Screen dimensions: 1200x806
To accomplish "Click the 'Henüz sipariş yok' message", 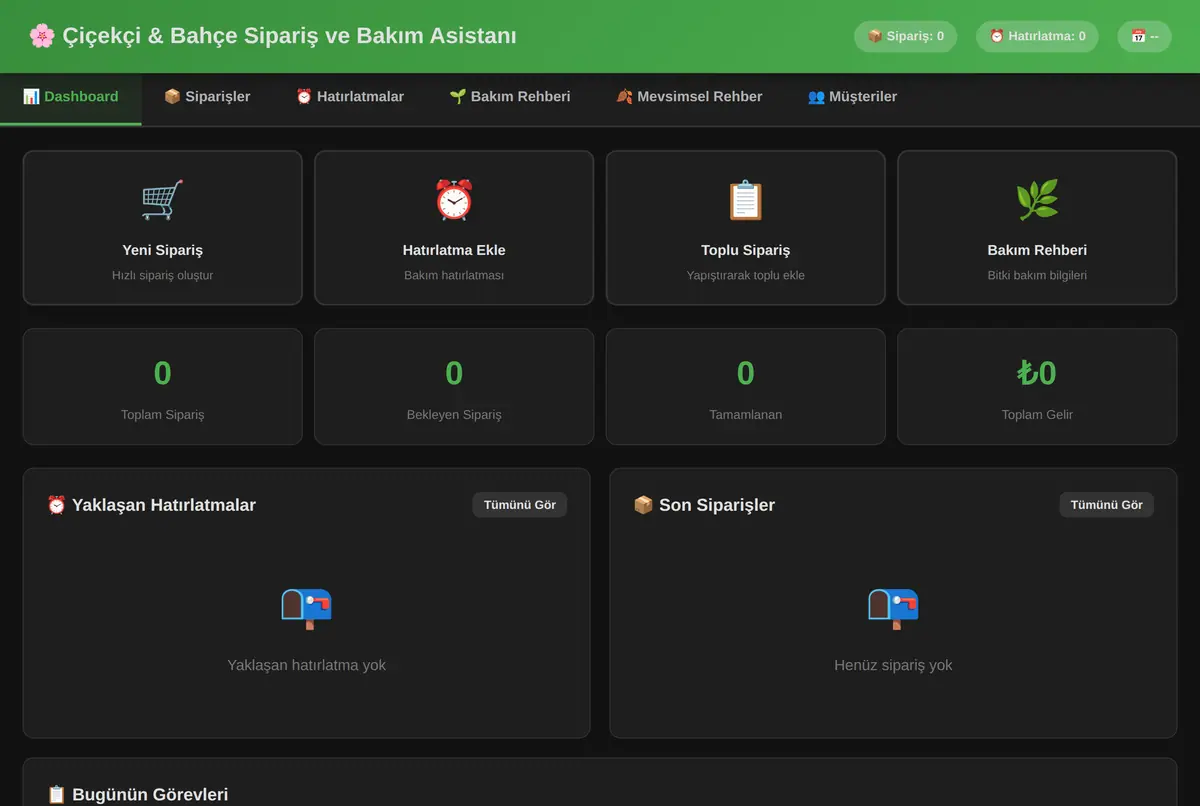I will point(893,665).
